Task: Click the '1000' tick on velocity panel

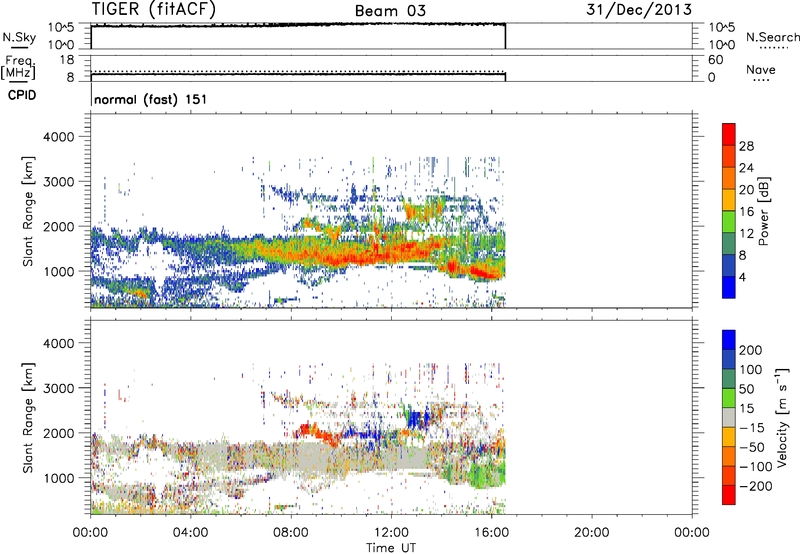Action: tap(58, 478)
